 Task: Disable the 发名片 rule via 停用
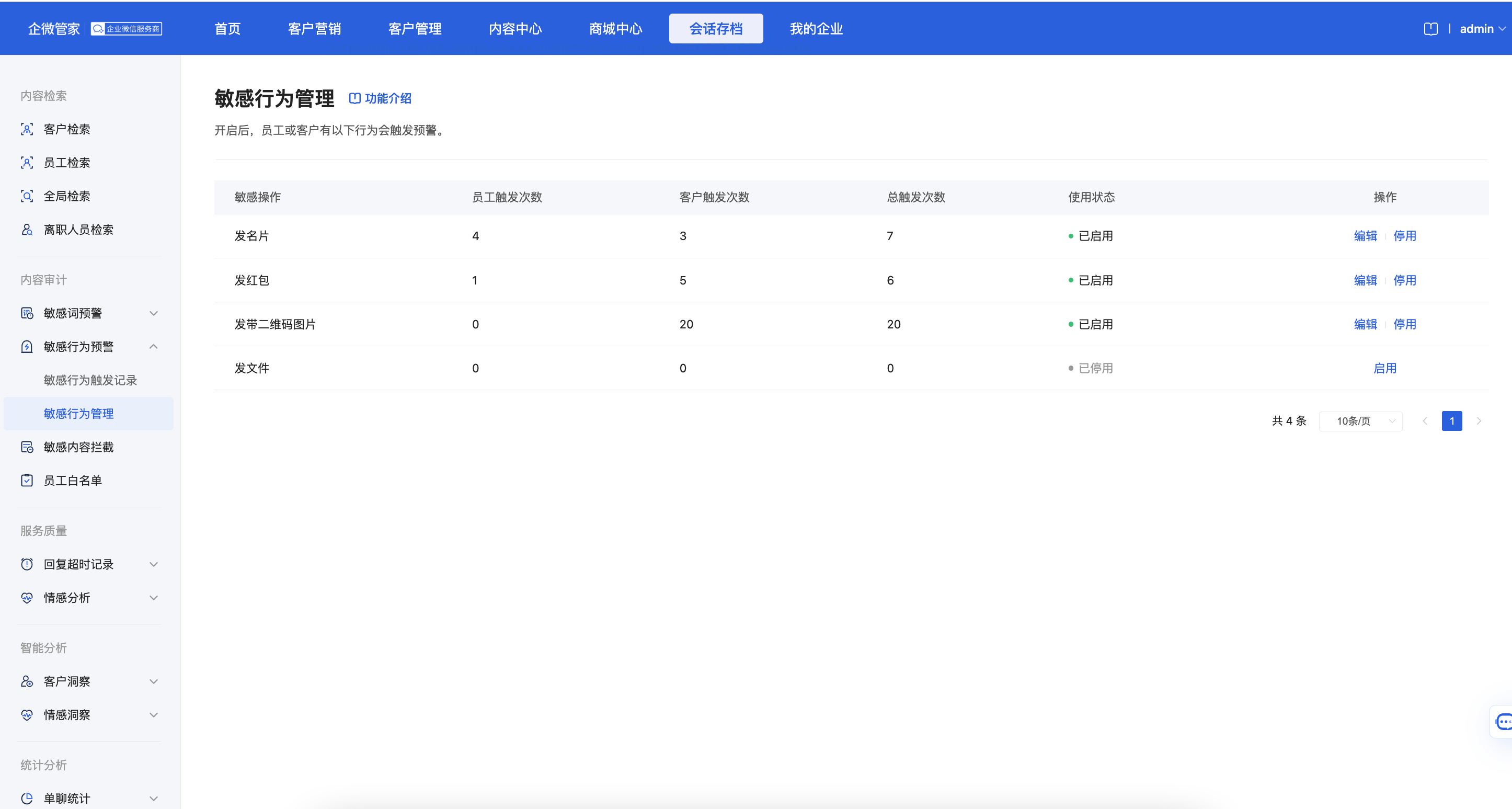(x=1404, y=236)
